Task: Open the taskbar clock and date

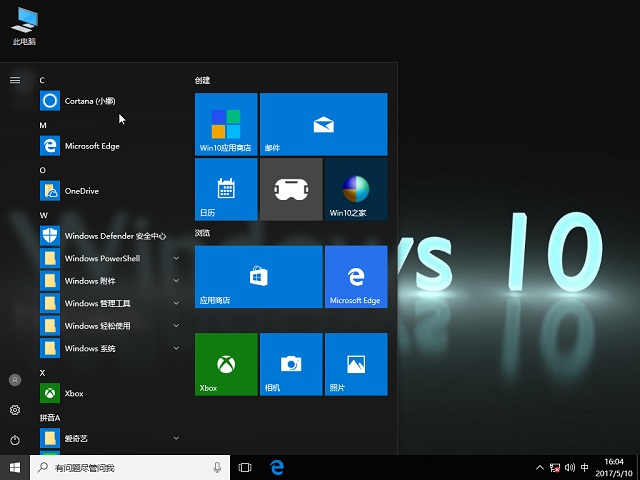Action: point(614,467)
